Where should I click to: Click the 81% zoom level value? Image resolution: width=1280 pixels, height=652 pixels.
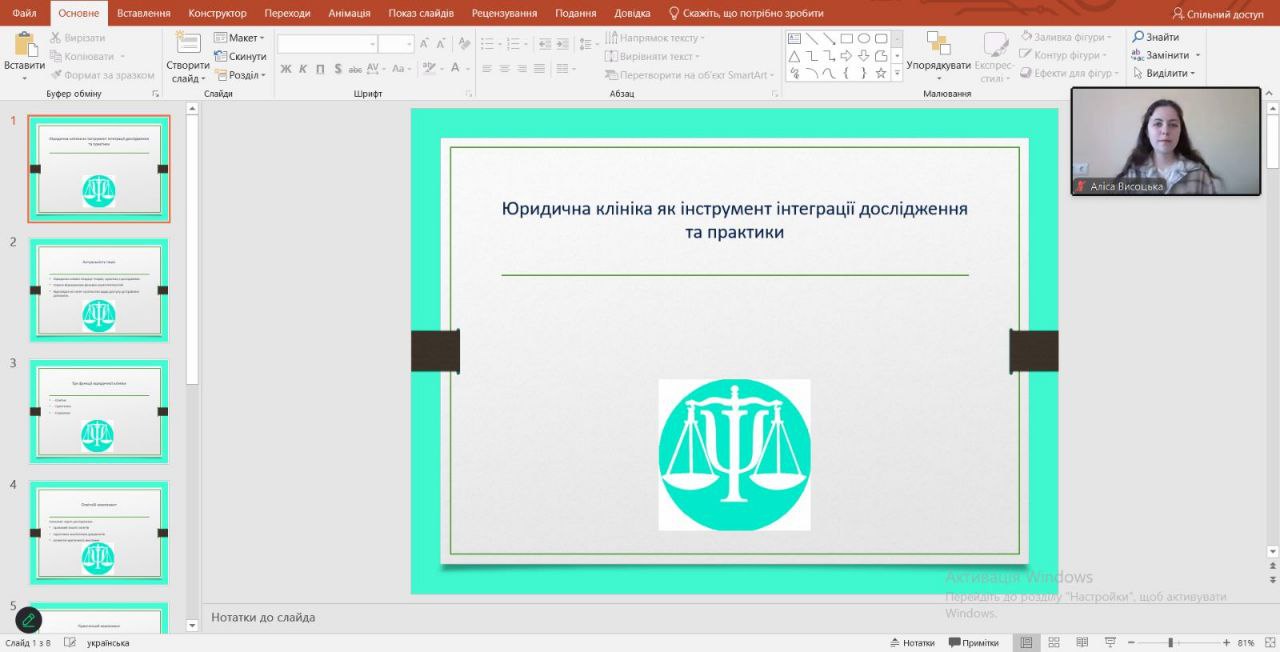tap(1246, 642)
